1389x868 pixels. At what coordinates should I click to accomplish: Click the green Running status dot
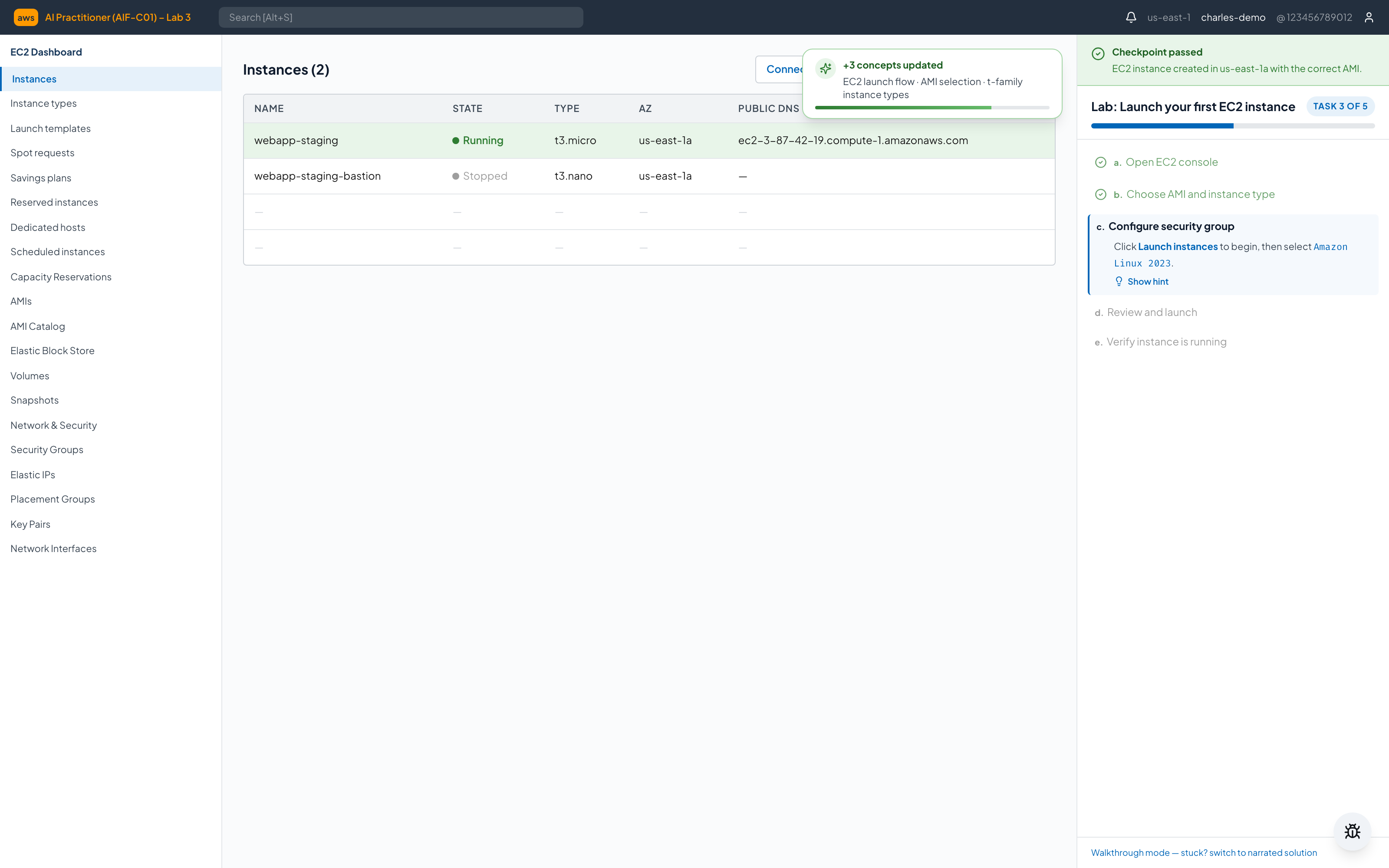coord(456,141)
